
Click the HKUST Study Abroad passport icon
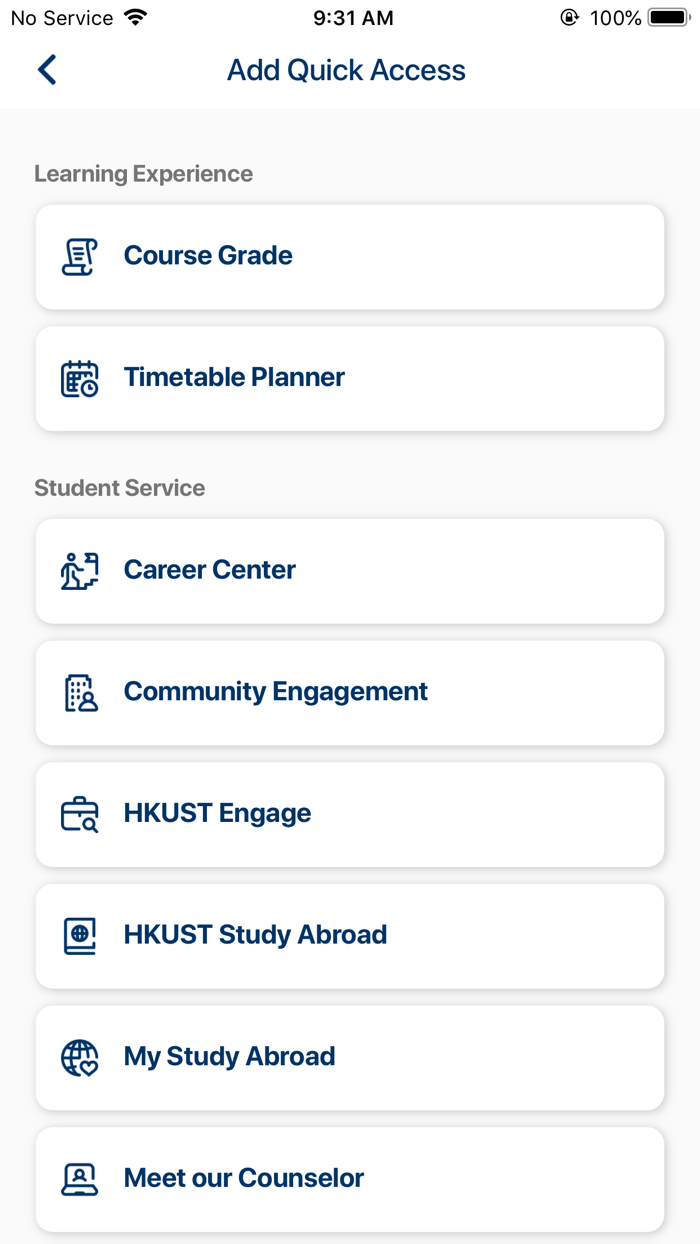tap(79, 935)
